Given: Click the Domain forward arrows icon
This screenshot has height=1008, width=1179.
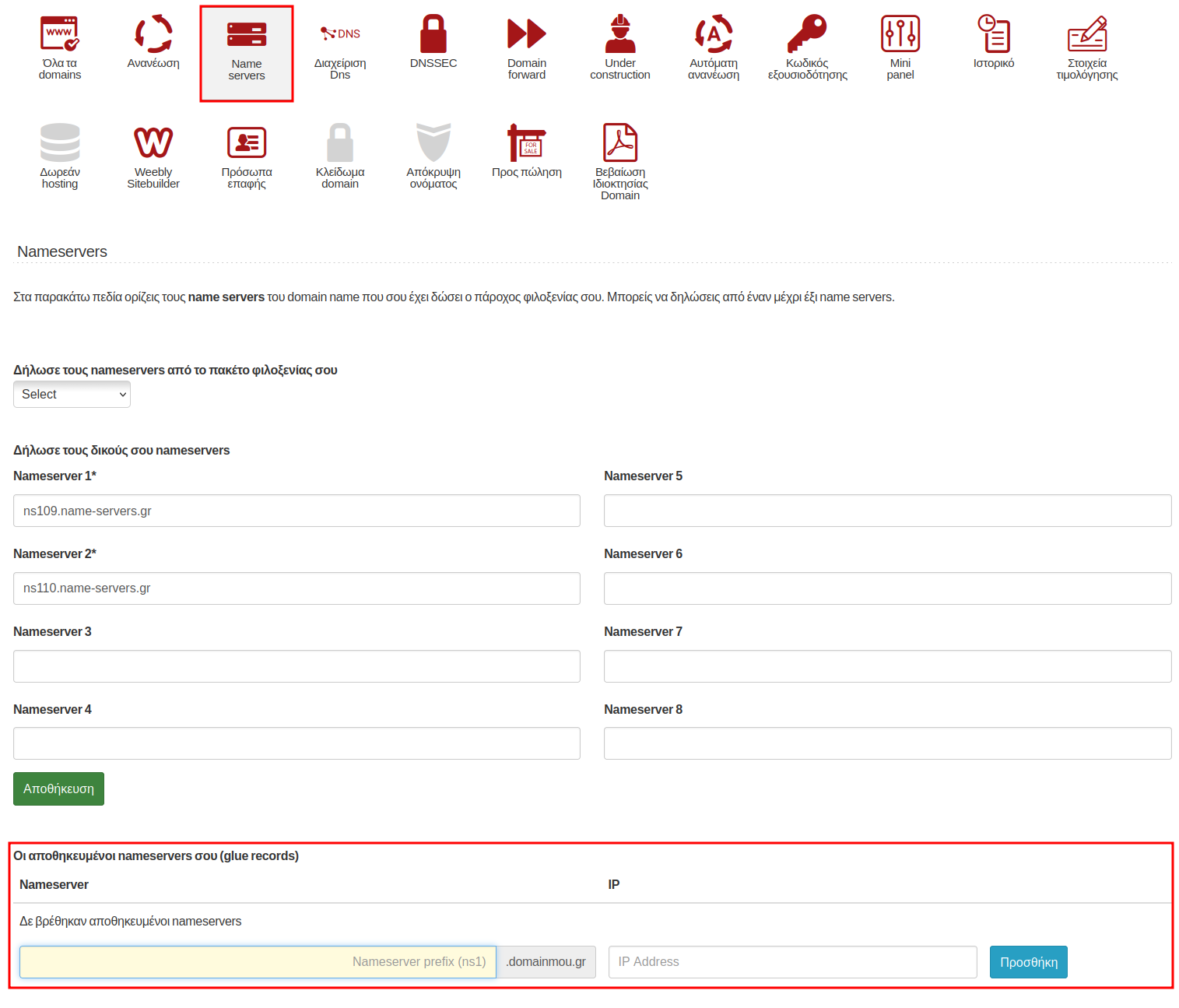Looking at the screenshot, I should [527, 34].
